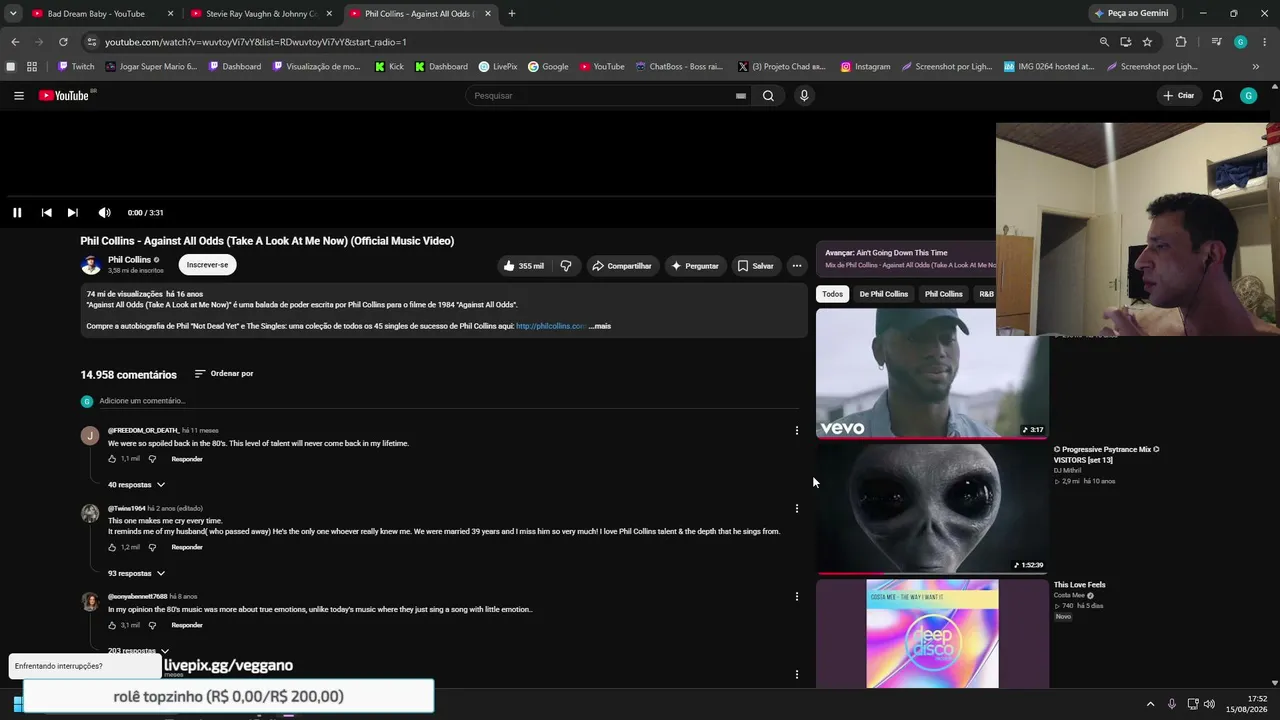Reply to the @Twins1964 comment
Image resolution: width=1280 pixels, height=720 pixels.
tap(187, 547)
